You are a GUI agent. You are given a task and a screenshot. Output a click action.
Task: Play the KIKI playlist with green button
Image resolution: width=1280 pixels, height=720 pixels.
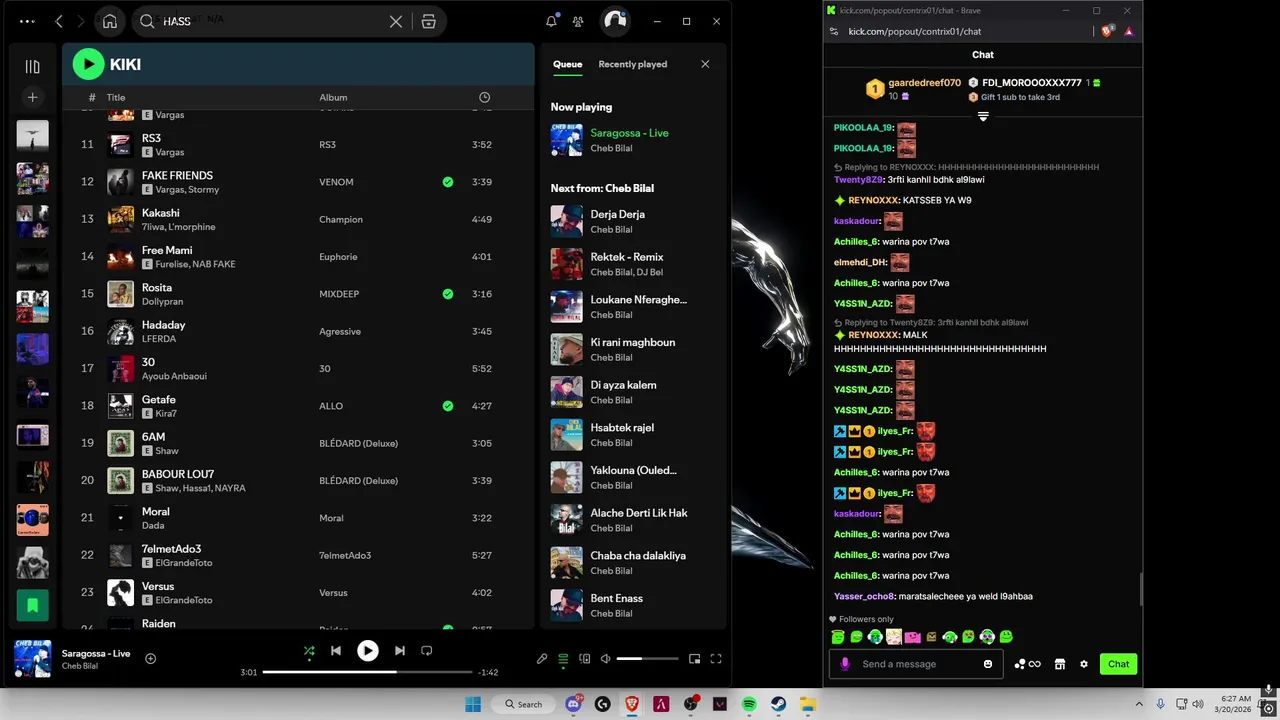pos(88,64)
